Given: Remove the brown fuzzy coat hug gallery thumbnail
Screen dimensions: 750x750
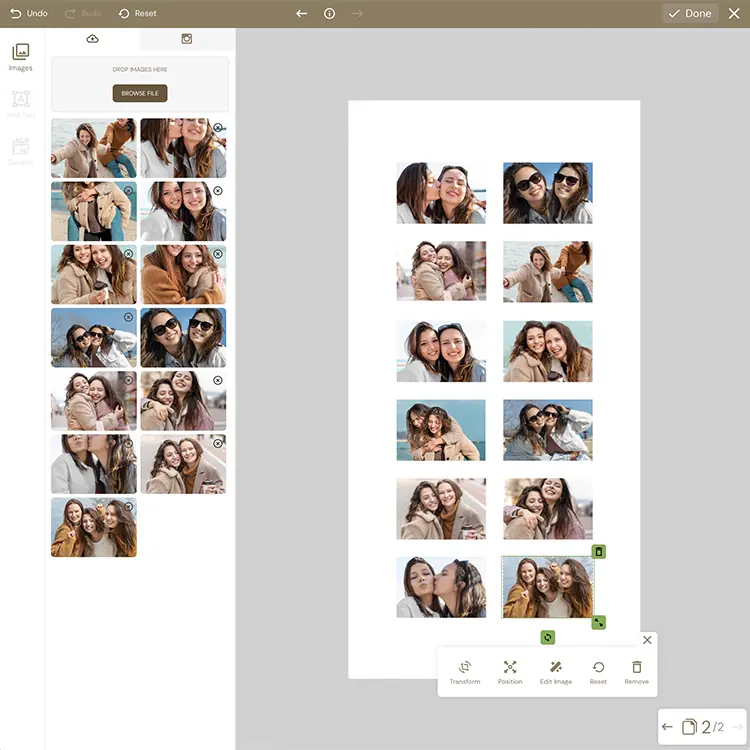Looking at the screenshot, I should (x=218, y=254).
